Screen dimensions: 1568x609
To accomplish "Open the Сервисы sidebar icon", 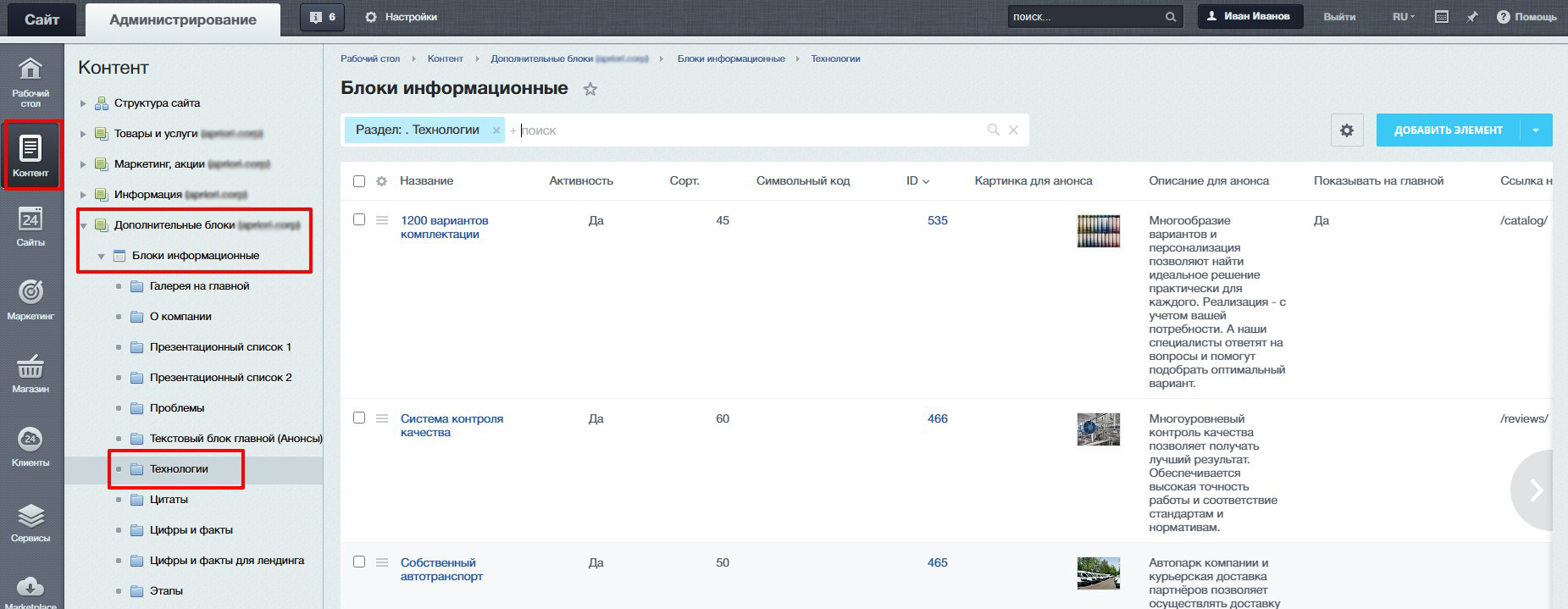I will [30, 521].
